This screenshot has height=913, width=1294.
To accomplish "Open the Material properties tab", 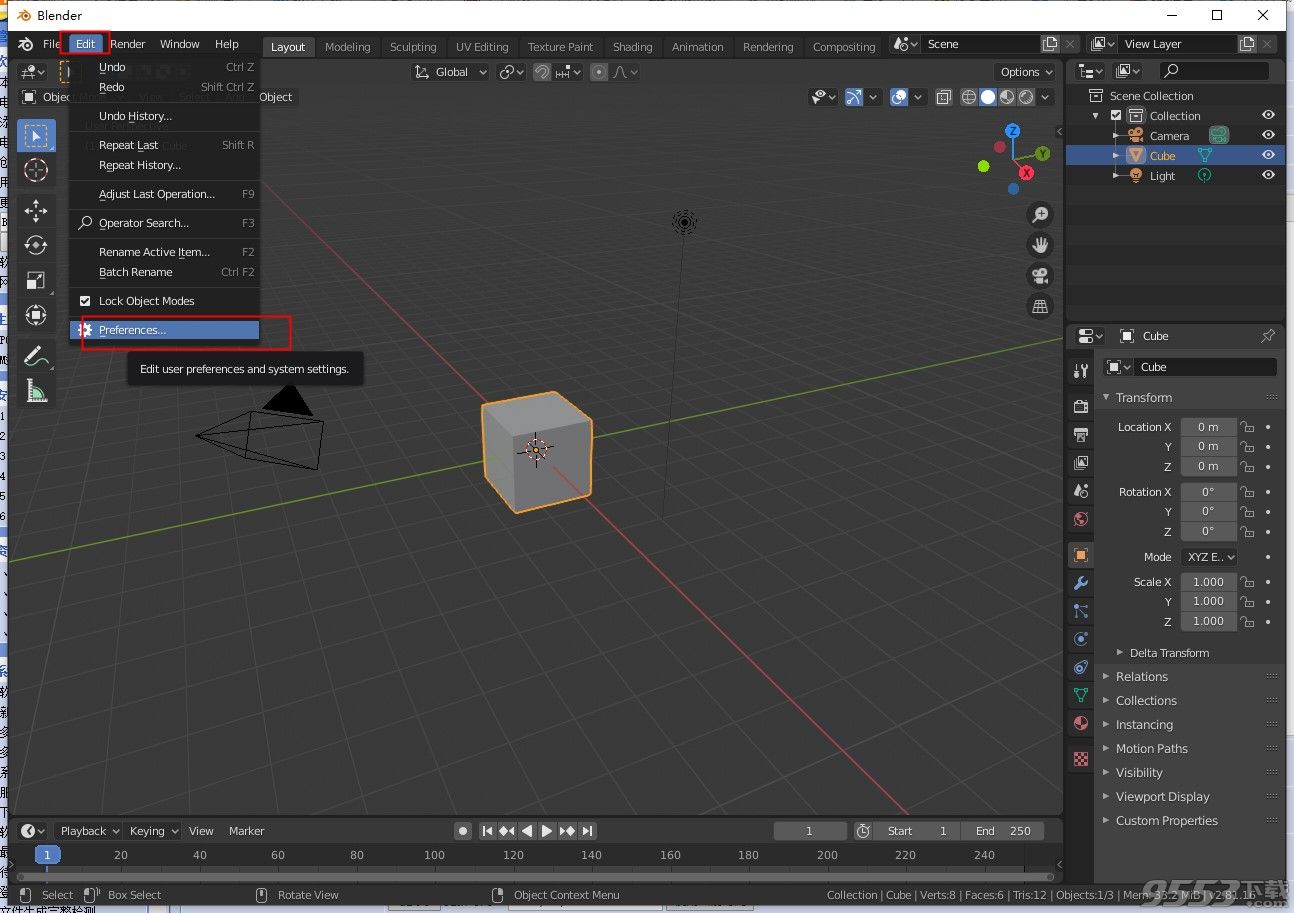I will (x=1081, y=723).
